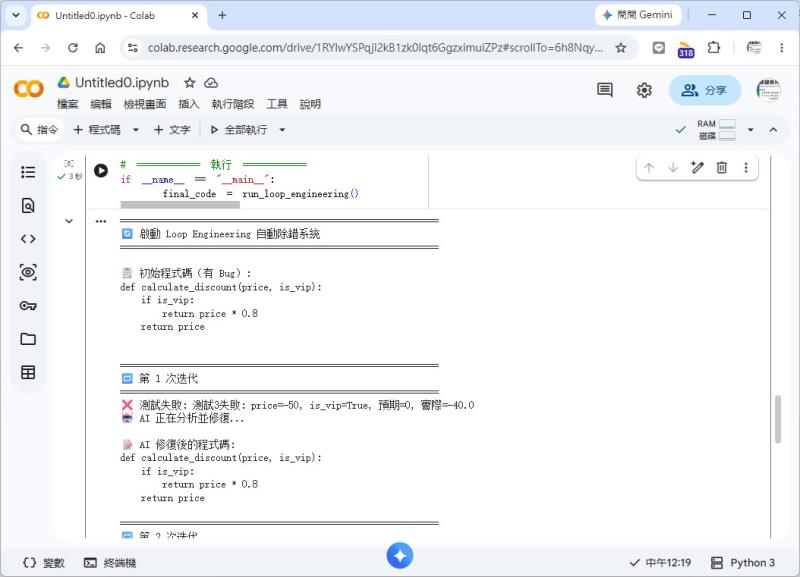Viewport: 800px width, 577px height.
Task: Move cell up with the arrow icon
Action: click(648, 168)
